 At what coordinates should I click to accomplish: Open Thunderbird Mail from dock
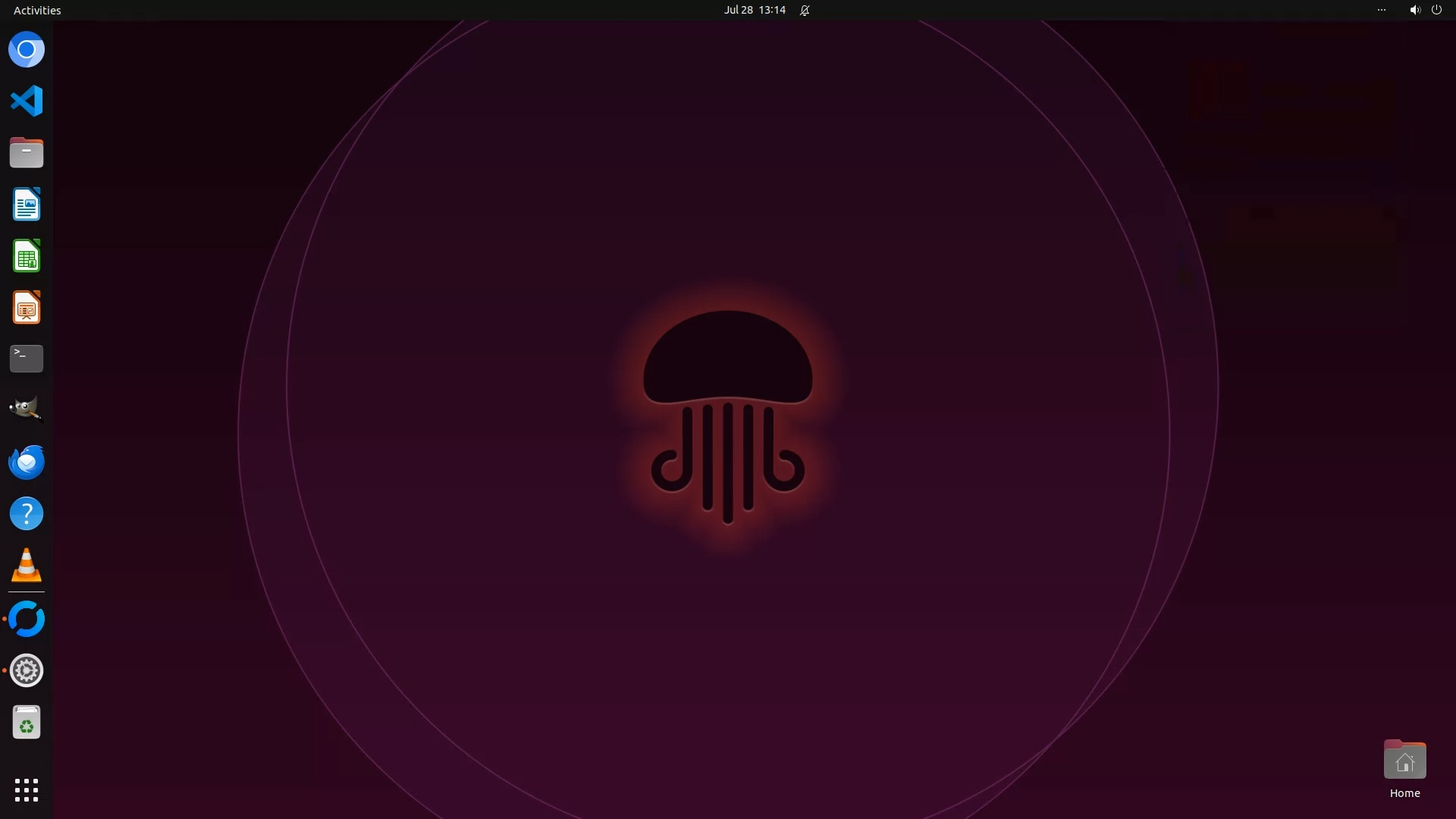27,462
